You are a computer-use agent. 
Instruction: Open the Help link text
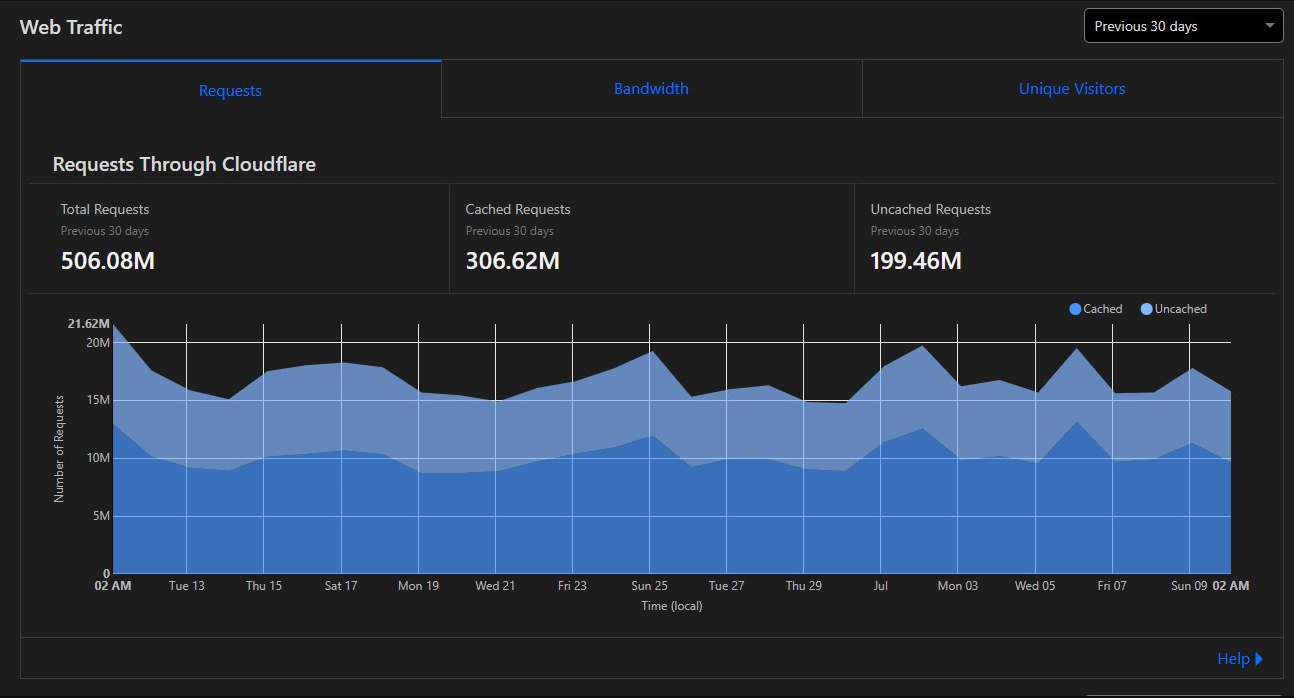pos(1232,659)
